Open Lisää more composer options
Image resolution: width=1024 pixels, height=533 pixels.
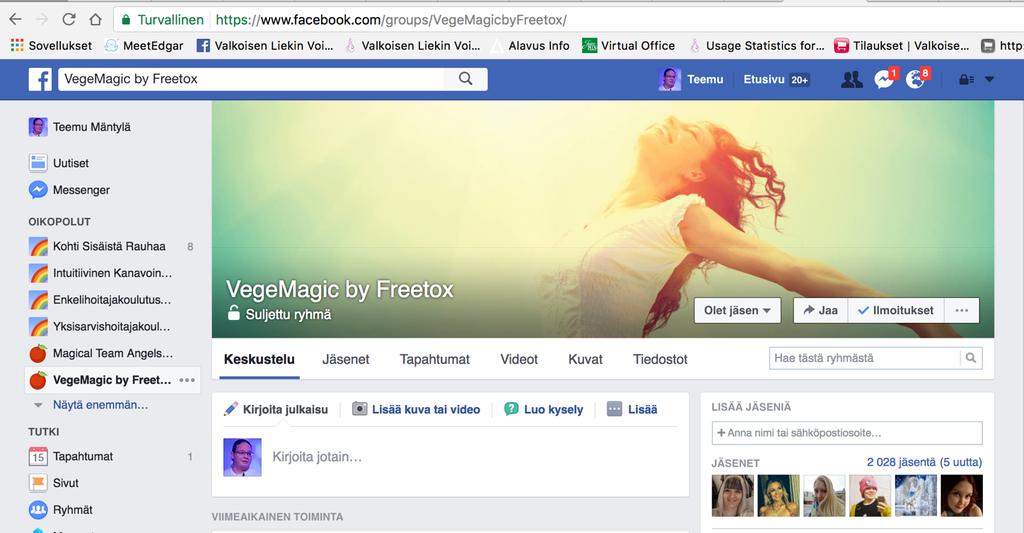point(632,410)
